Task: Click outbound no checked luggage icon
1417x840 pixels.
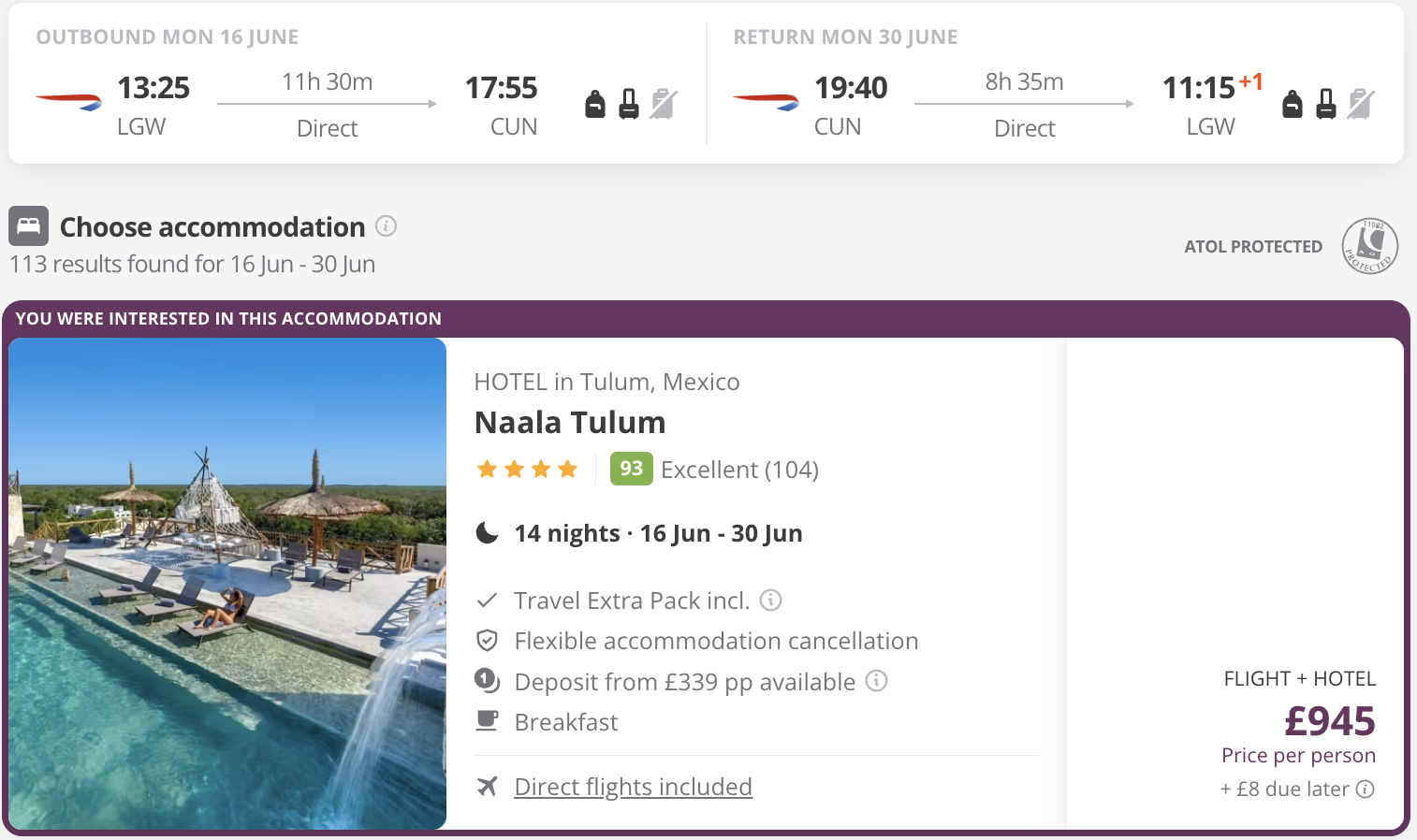Action: pyautogui.click(x=664, y=104)
